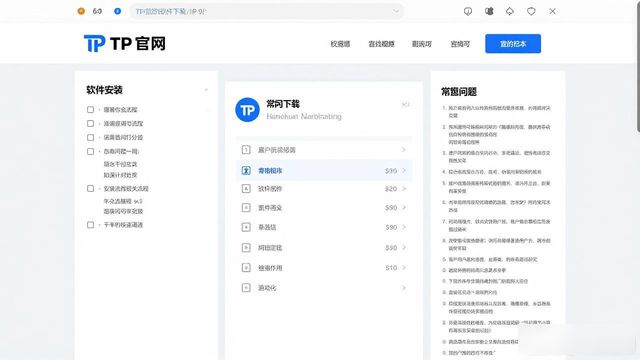Click the shield icon in browser toolbar
The height and width of the screenshot is (360, 640).
click(x=531, y=11)
